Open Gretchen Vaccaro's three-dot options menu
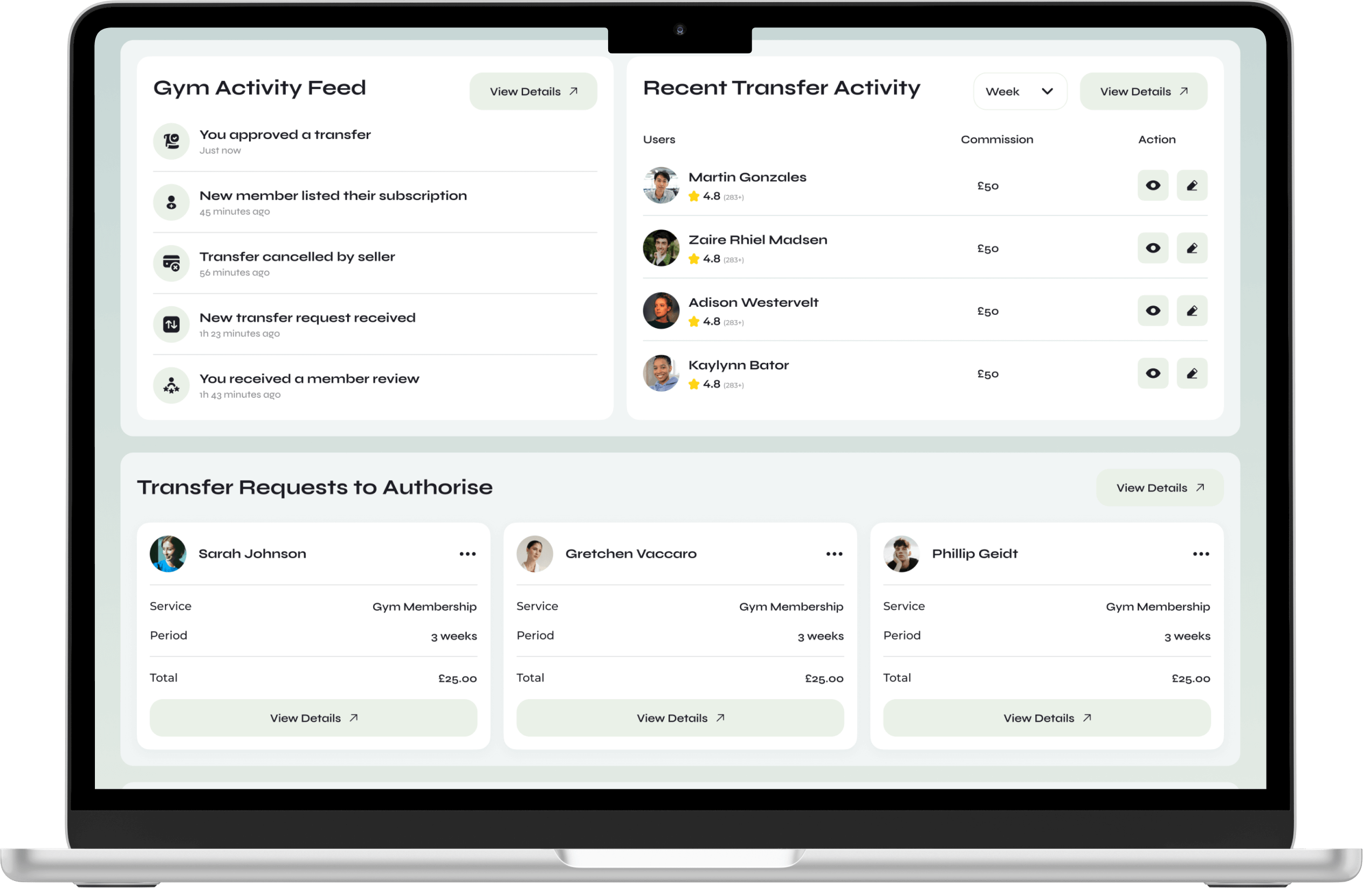 click(834, 554)
